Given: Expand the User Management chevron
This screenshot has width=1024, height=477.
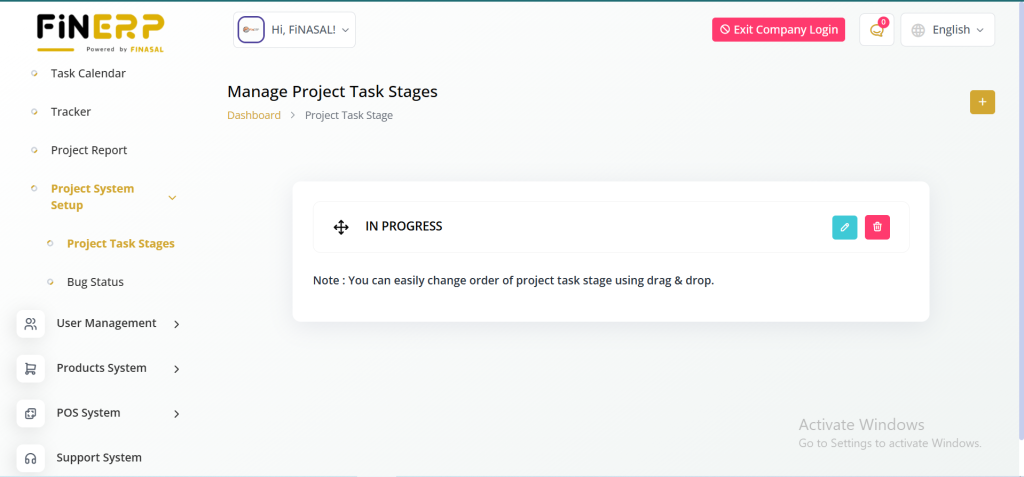Looking at the screenshot, I should (177, 324).
